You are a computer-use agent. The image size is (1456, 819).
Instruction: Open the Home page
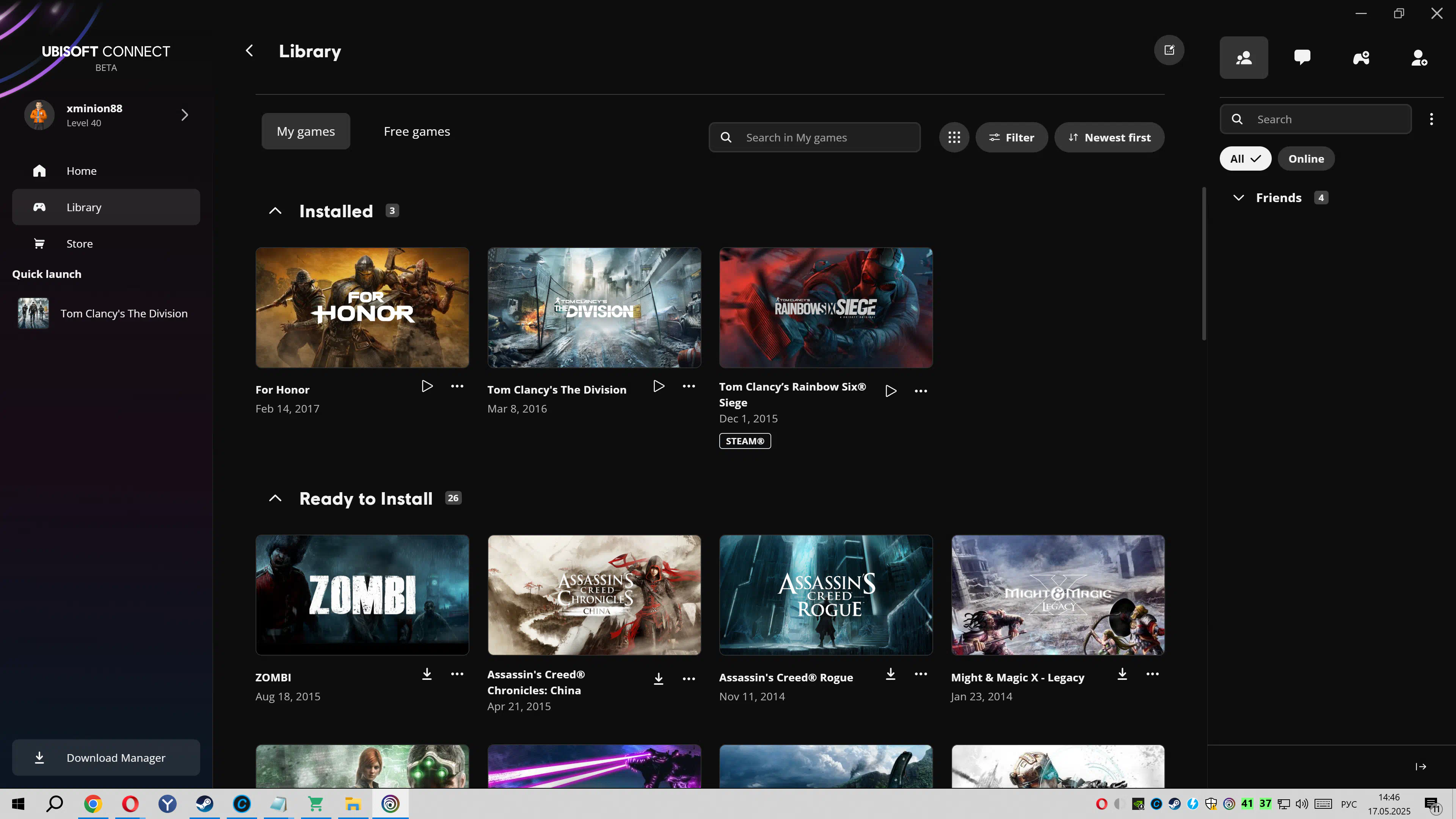[106, 171]
